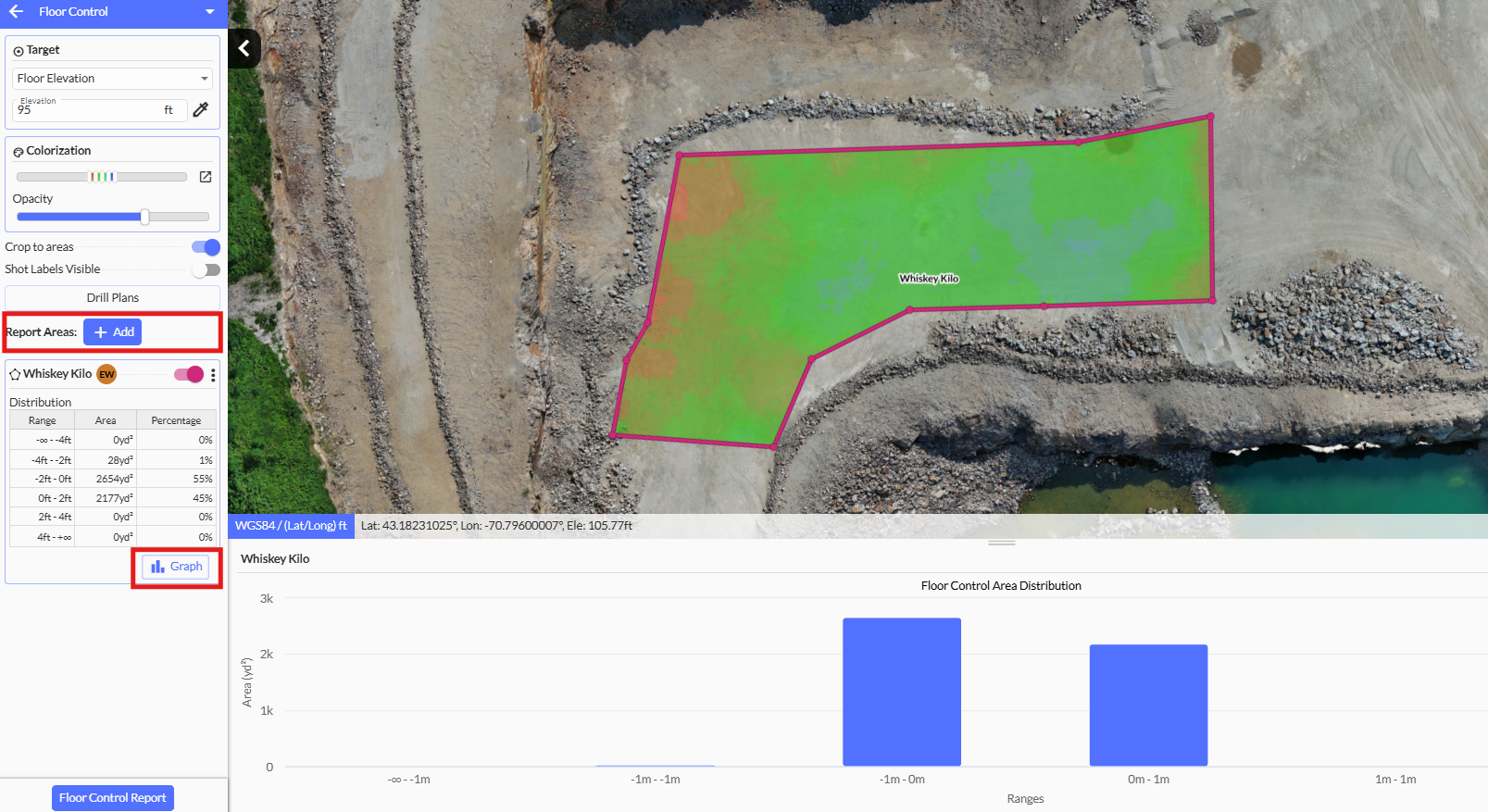Pick elevation with the eyedropper icon
This screenshot has width=1488, height=812.
coord(201,110)
